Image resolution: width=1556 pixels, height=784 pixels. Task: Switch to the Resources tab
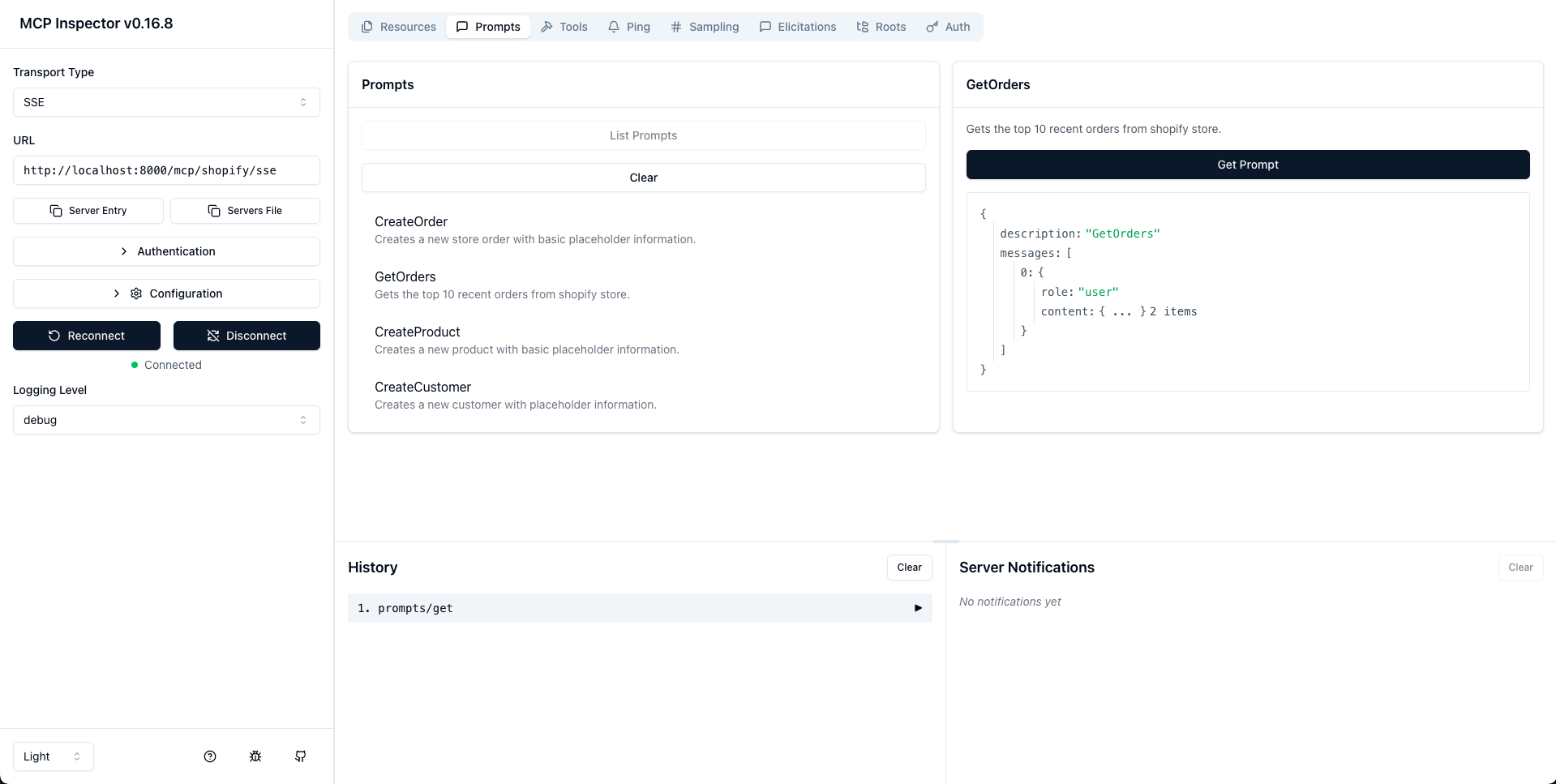pos(399,27)
